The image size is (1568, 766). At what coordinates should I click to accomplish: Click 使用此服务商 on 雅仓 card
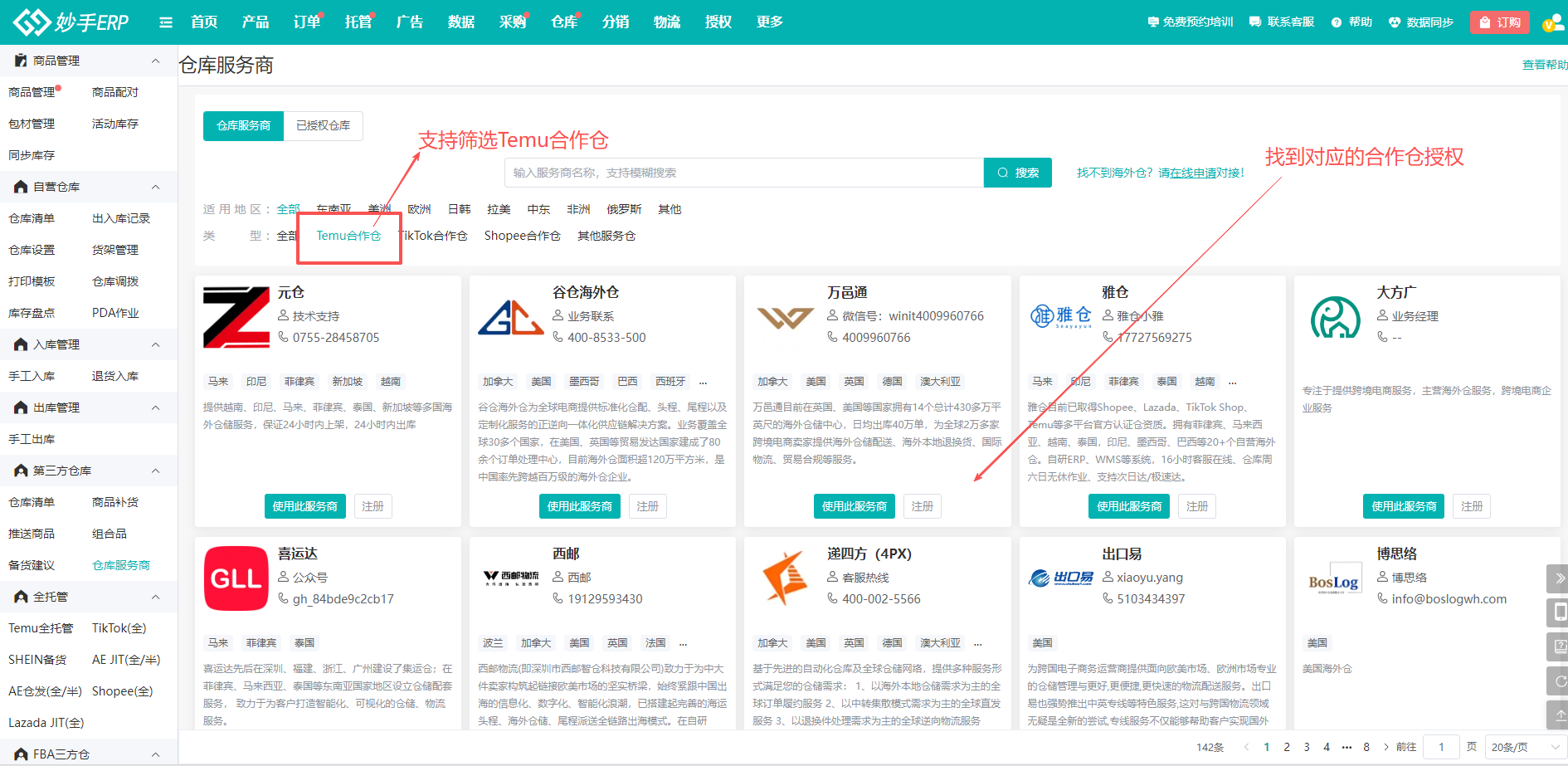point(1129,506)
